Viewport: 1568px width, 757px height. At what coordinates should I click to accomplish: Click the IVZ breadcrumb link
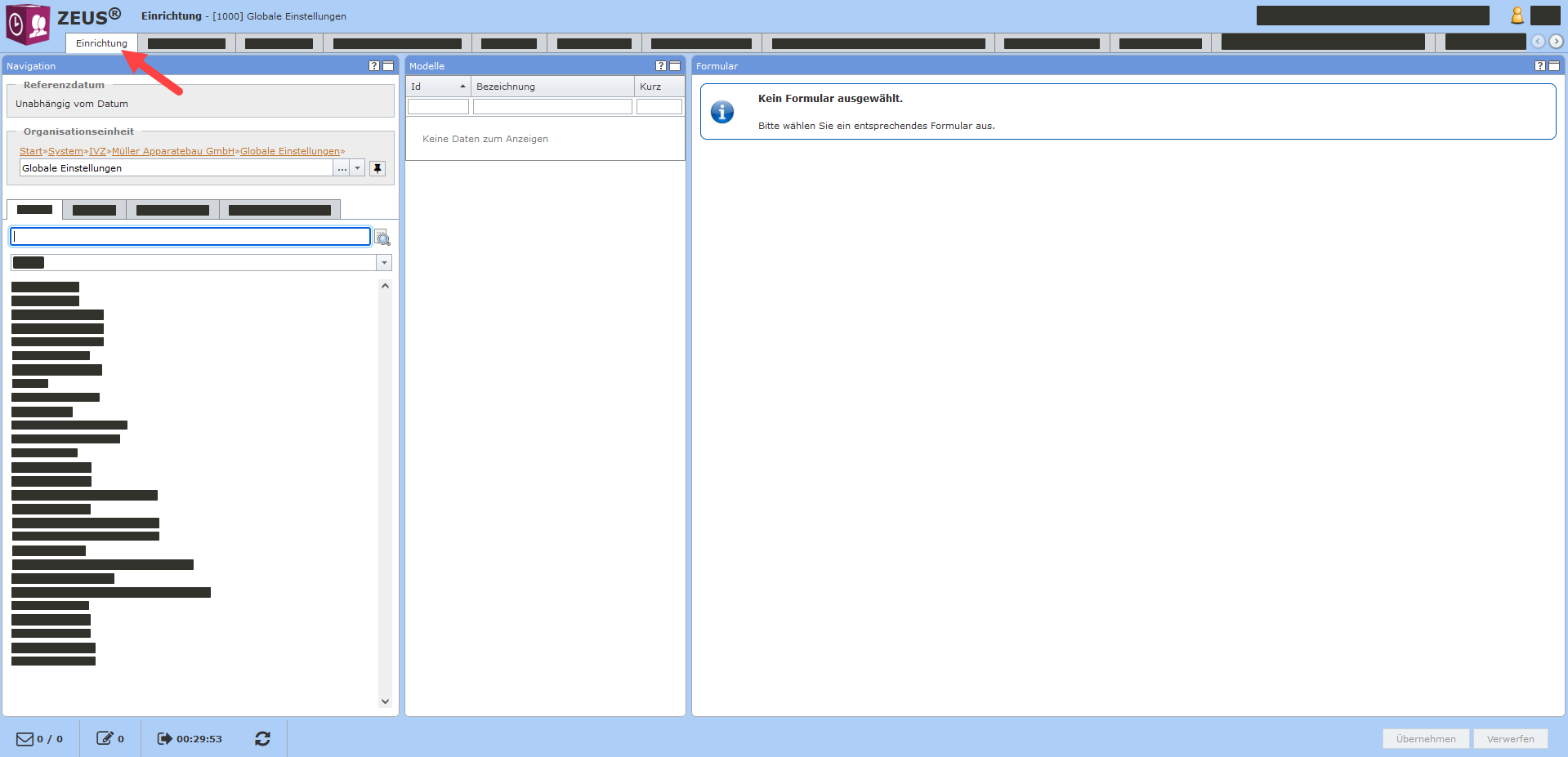(x=97, y=151)
